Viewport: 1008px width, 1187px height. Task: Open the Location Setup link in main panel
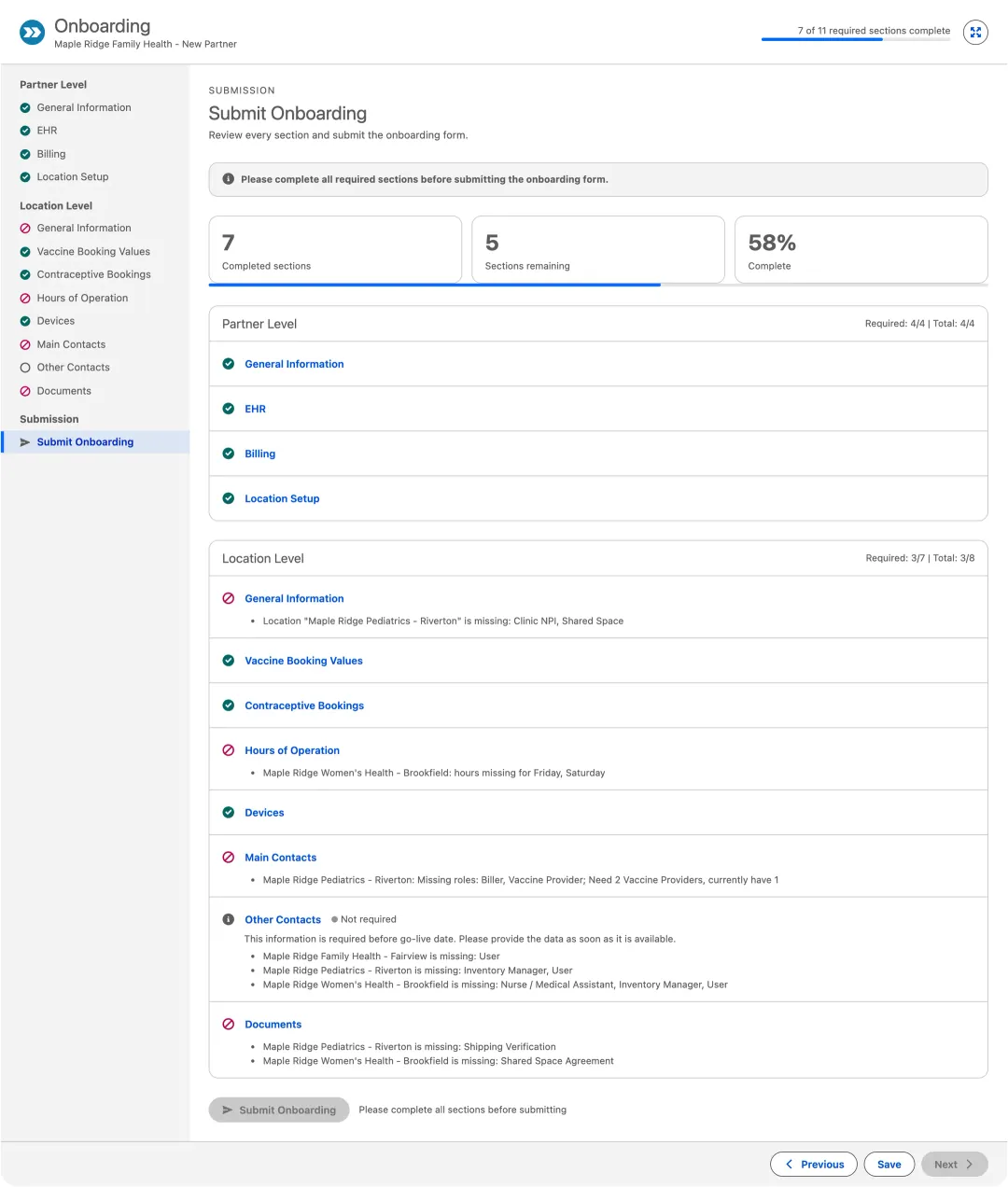(282, 498)
